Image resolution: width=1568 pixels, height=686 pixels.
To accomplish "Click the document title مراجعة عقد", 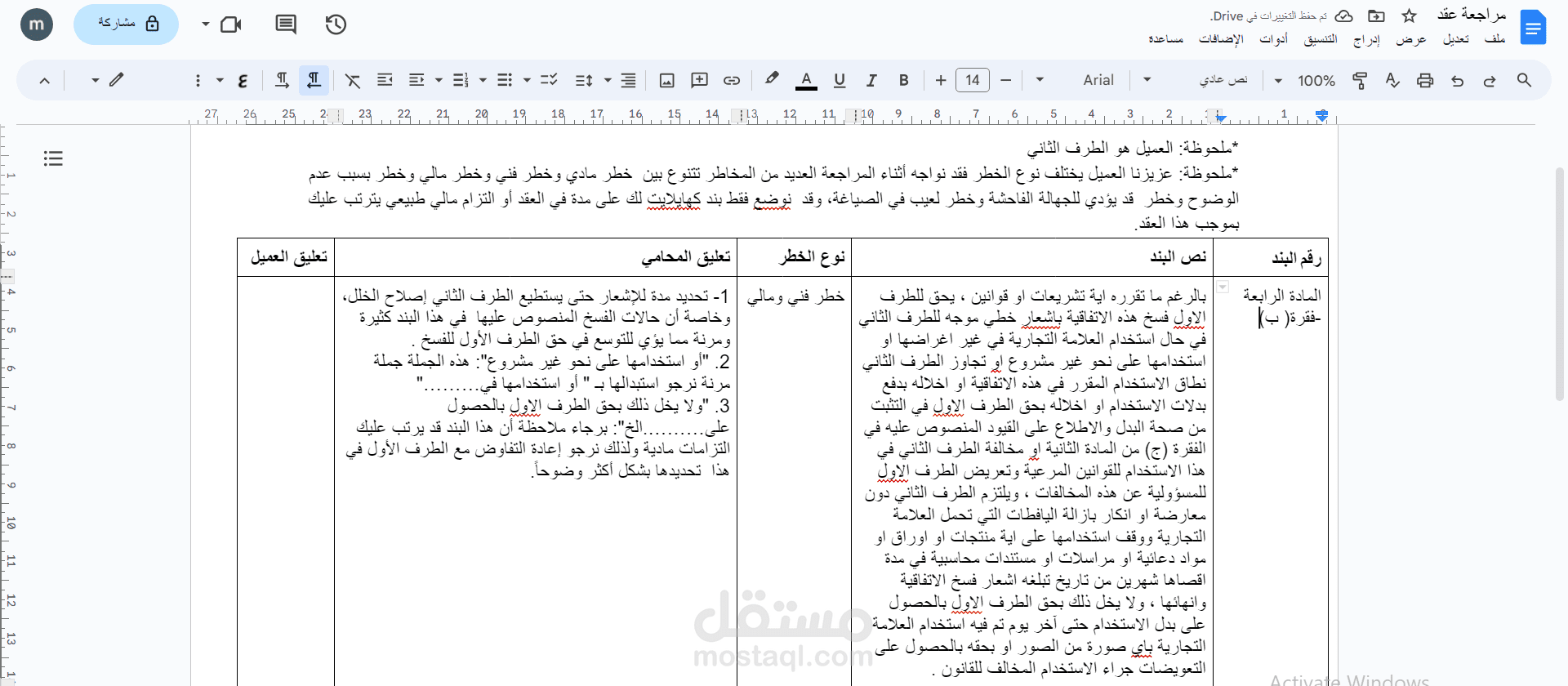I will pos(1472,14).
